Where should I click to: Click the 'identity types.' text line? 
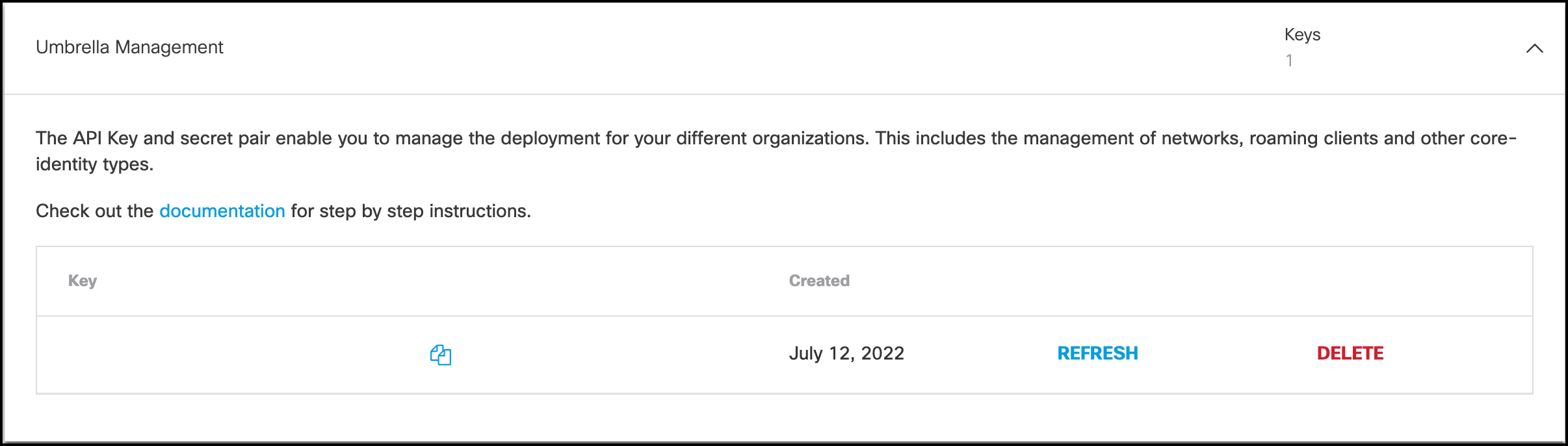pos(94,164)
